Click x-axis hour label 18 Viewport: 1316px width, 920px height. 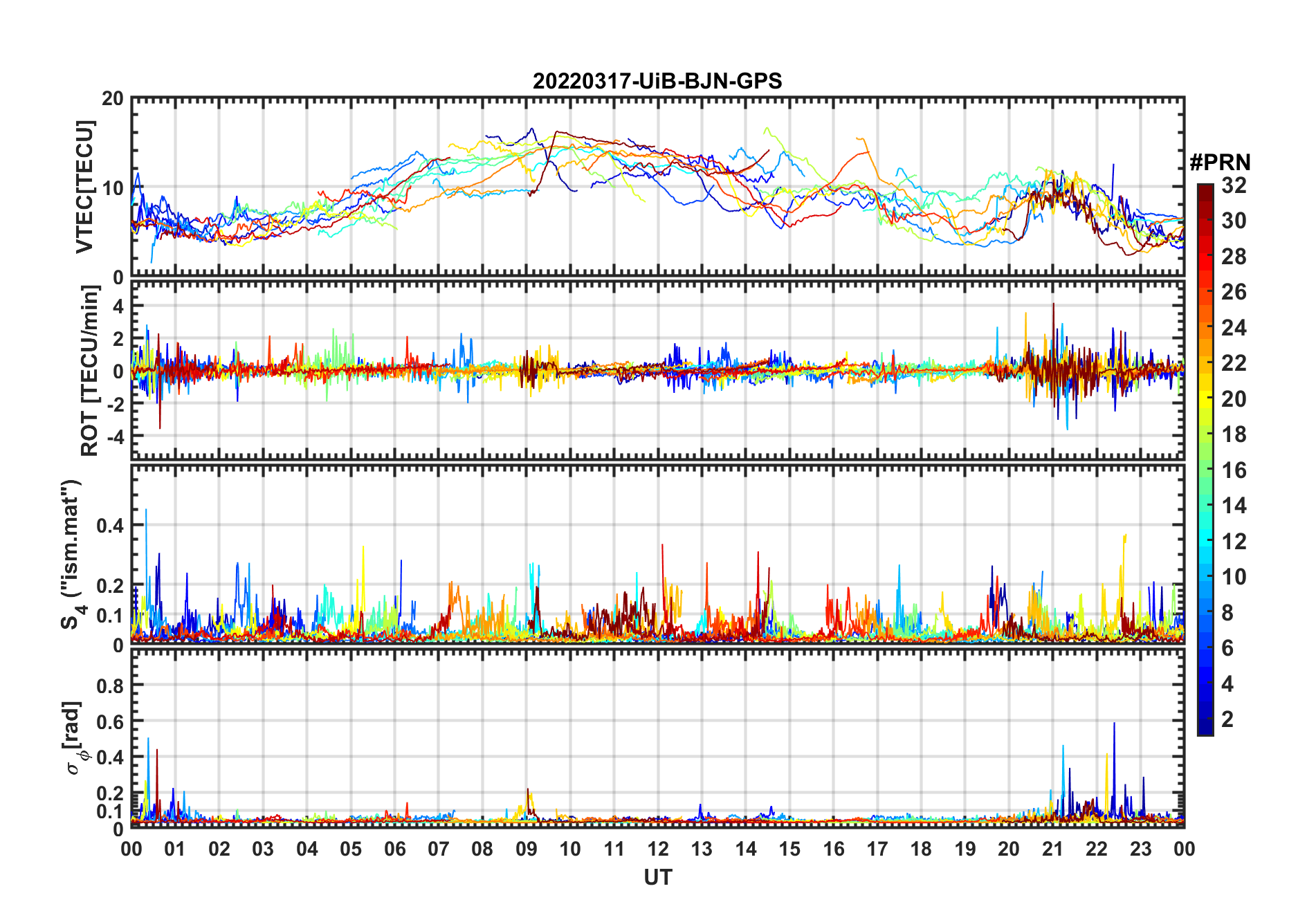[x=921, y=849]
